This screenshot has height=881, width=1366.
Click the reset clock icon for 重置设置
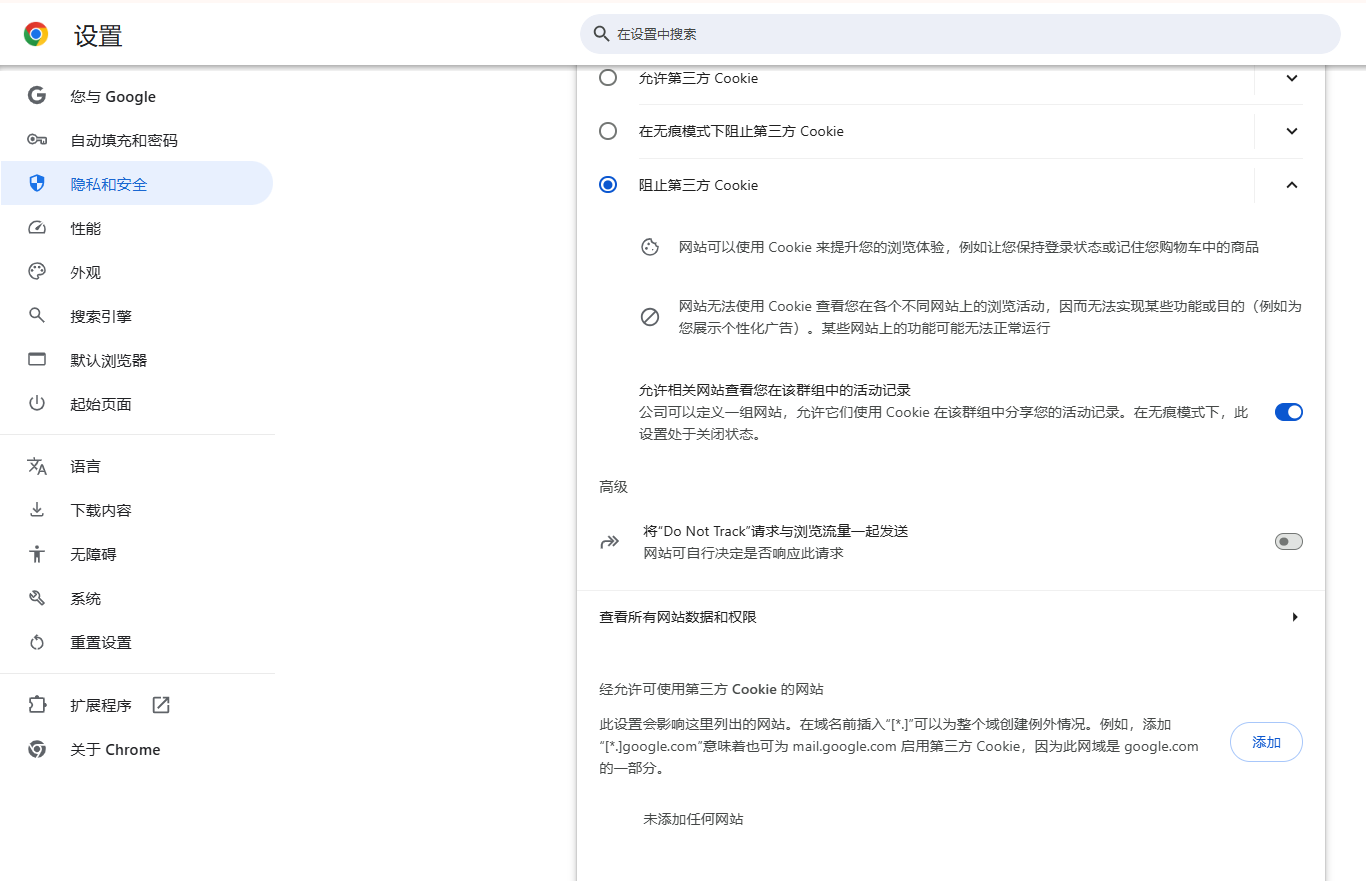[x=37, y=642]
